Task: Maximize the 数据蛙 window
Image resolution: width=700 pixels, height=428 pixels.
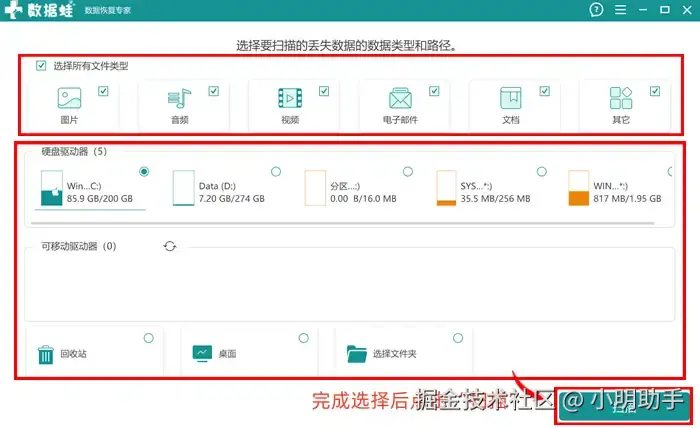Action: tap(665, 9)
